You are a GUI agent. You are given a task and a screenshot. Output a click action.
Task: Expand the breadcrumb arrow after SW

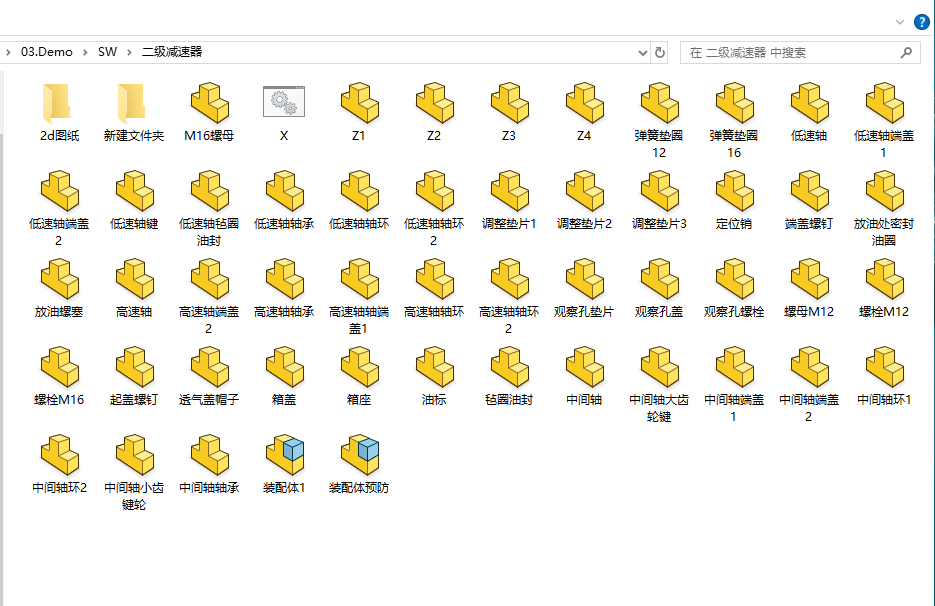click(128, 51)
